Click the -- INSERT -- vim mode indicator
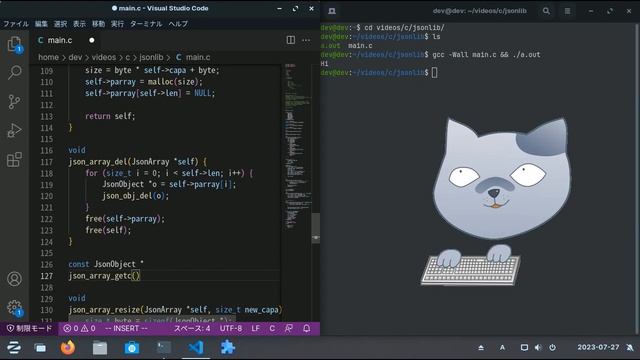640x360 pixels. 126,328
